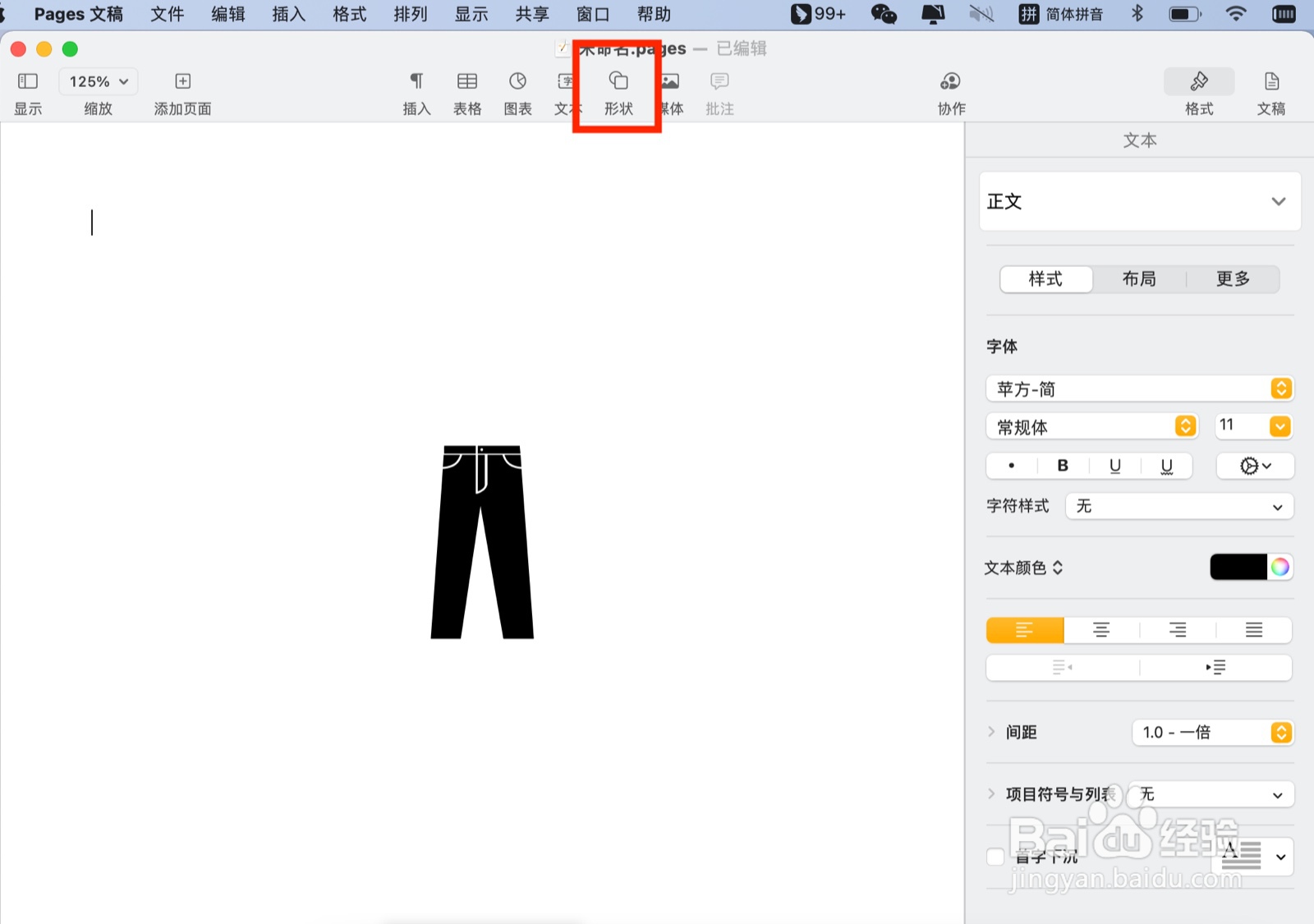Click the 批注 comment icon
Image resolution: width=1314 pixels, height=924 pixels.
pyautogui.click(x=719, y=81)
